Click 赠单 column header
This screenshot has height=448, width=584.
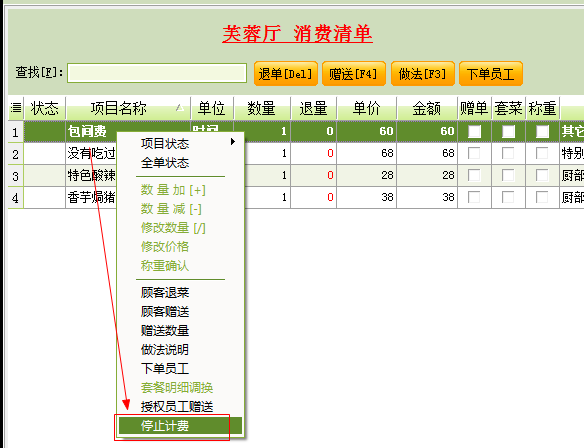[474, 108]
